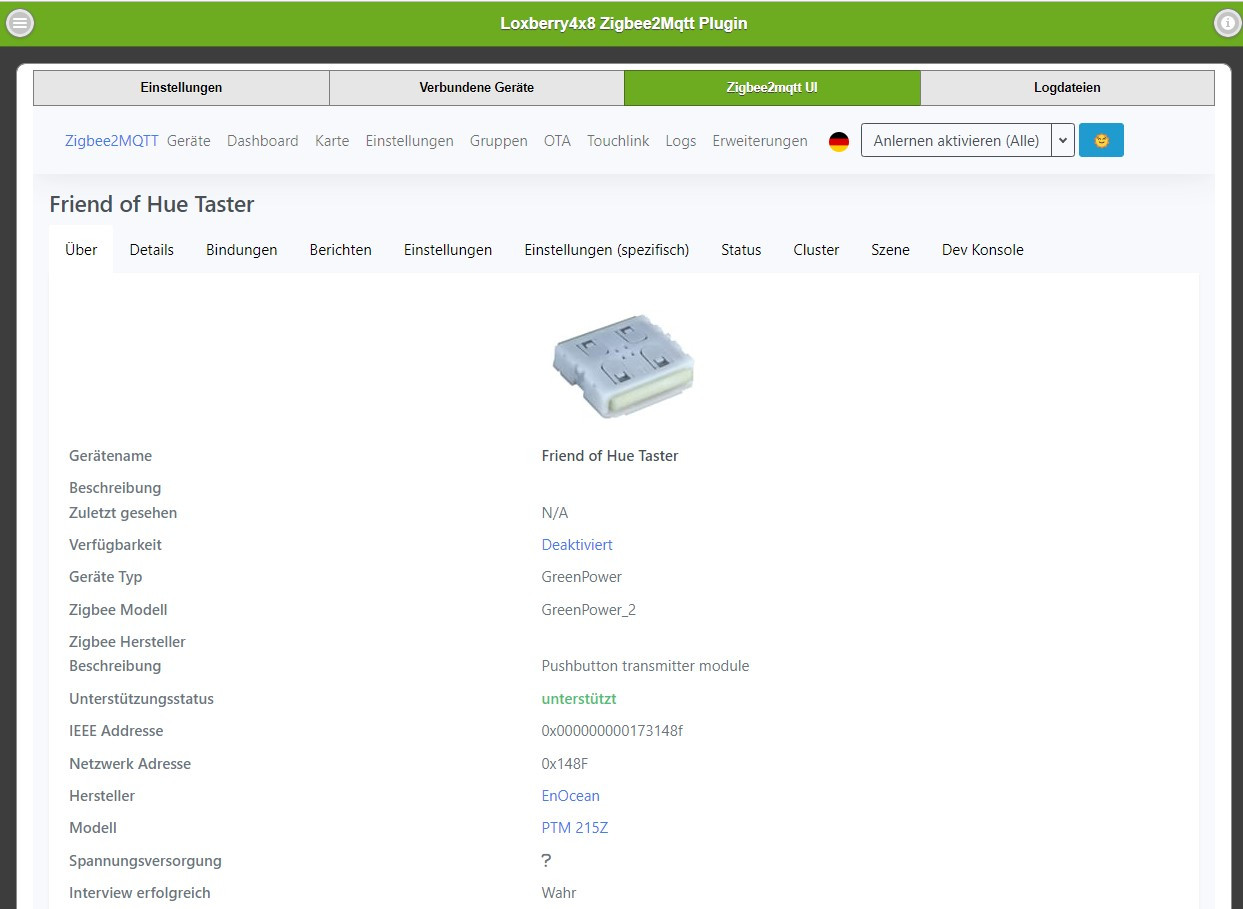This screenshot has height=909, width=1243.
Task: Click the device name value Friend of Hue Taster
Action: [x=610, y=456]
